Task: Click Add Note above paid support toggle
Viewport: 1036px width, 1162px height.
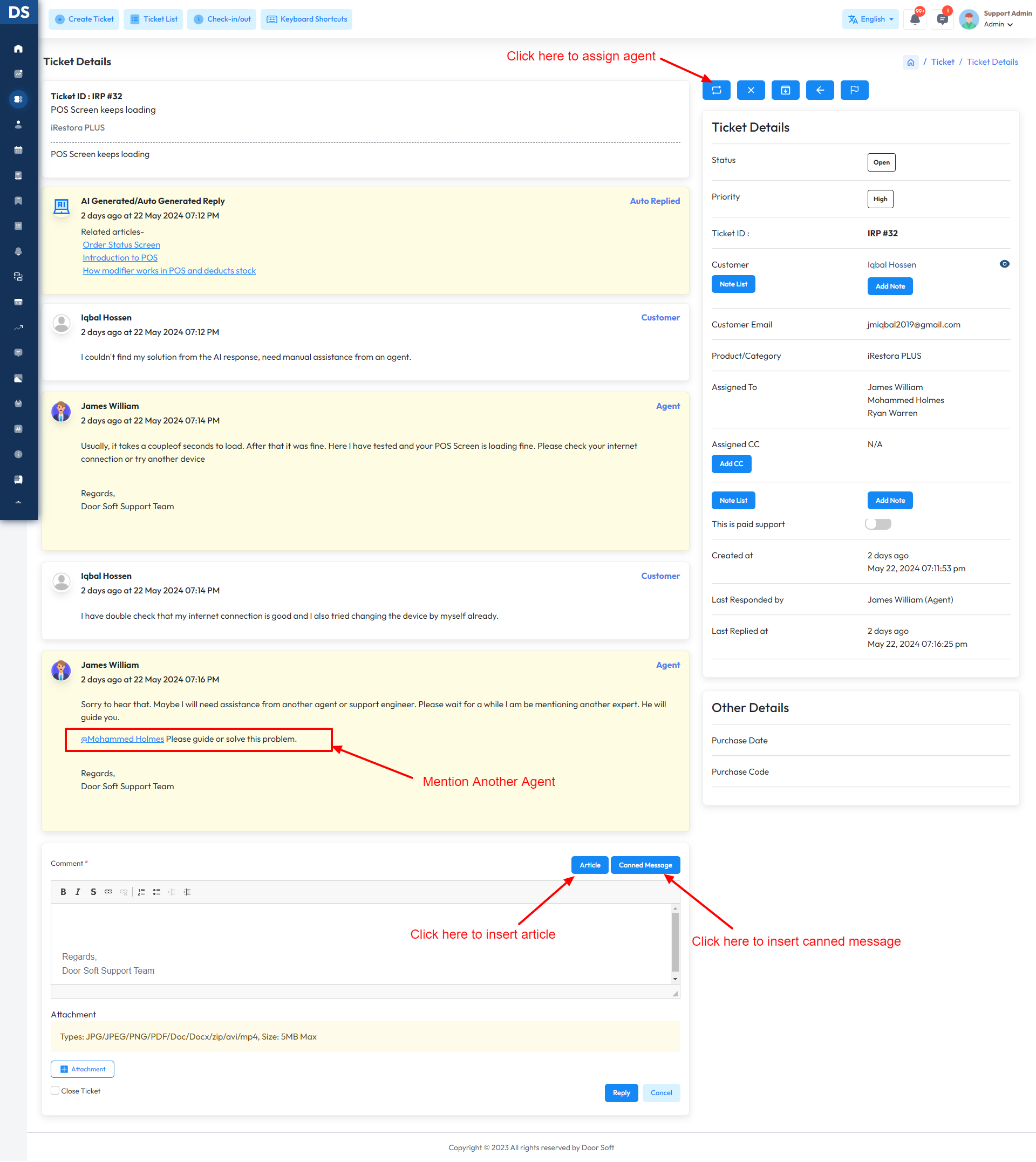Action: click(x=890, y=501)
